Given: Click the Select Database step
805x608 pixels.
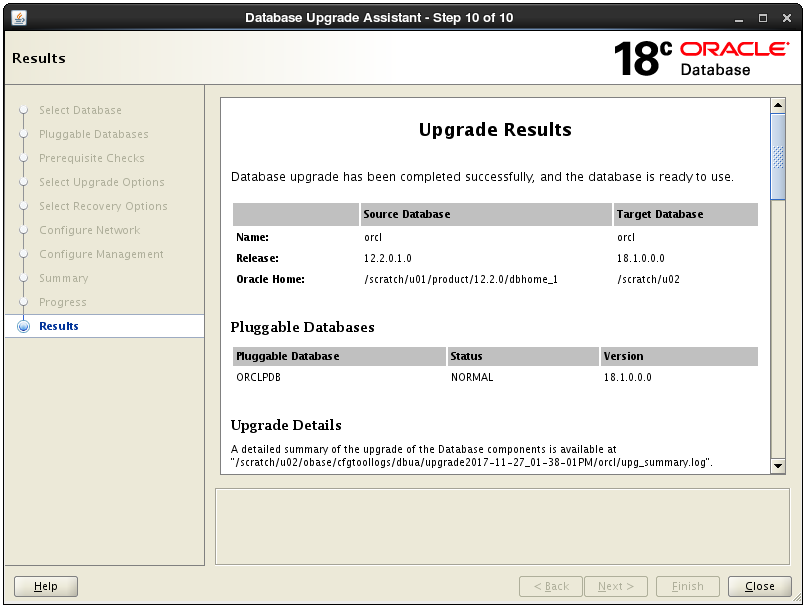Looking at the screenshot, I should click(x=81, y=110).
